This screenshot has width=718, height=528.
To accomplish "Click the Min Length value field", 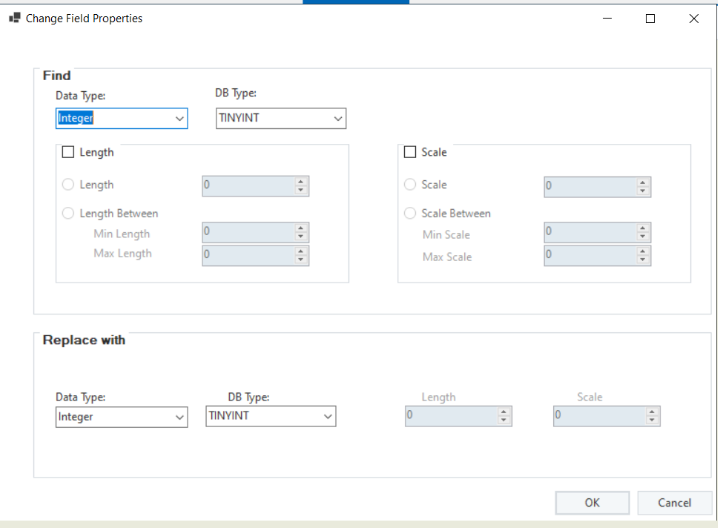I will pos(247,232).
